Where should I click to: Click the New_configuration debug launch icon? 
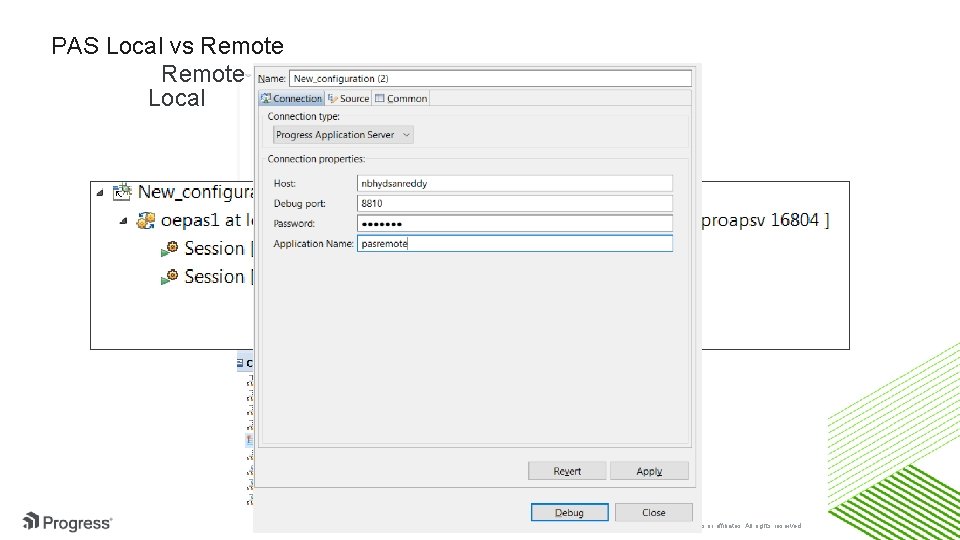point(122,192)
